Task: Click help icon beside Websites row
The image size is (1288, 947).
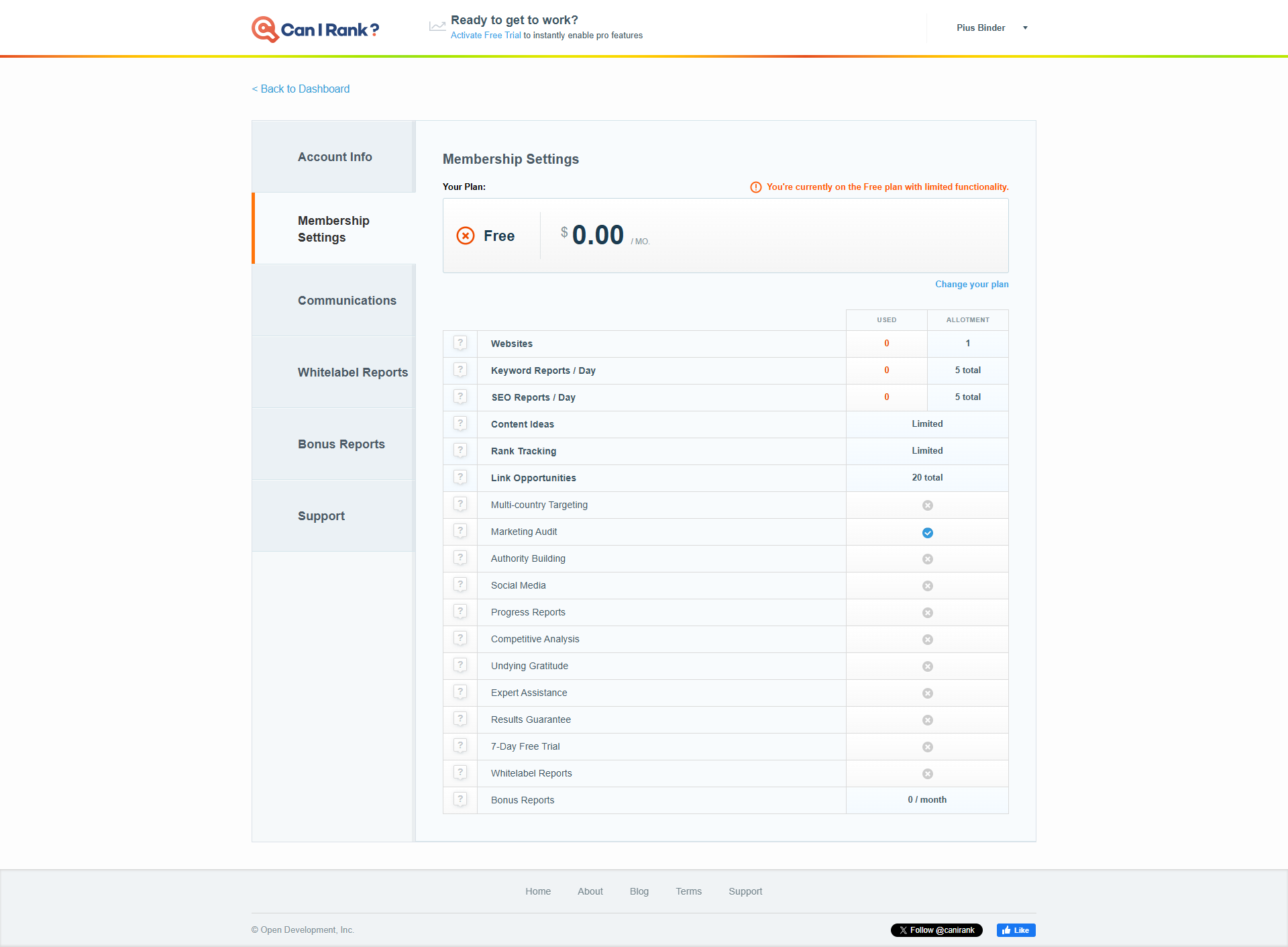Action: [x=460, y=343]
